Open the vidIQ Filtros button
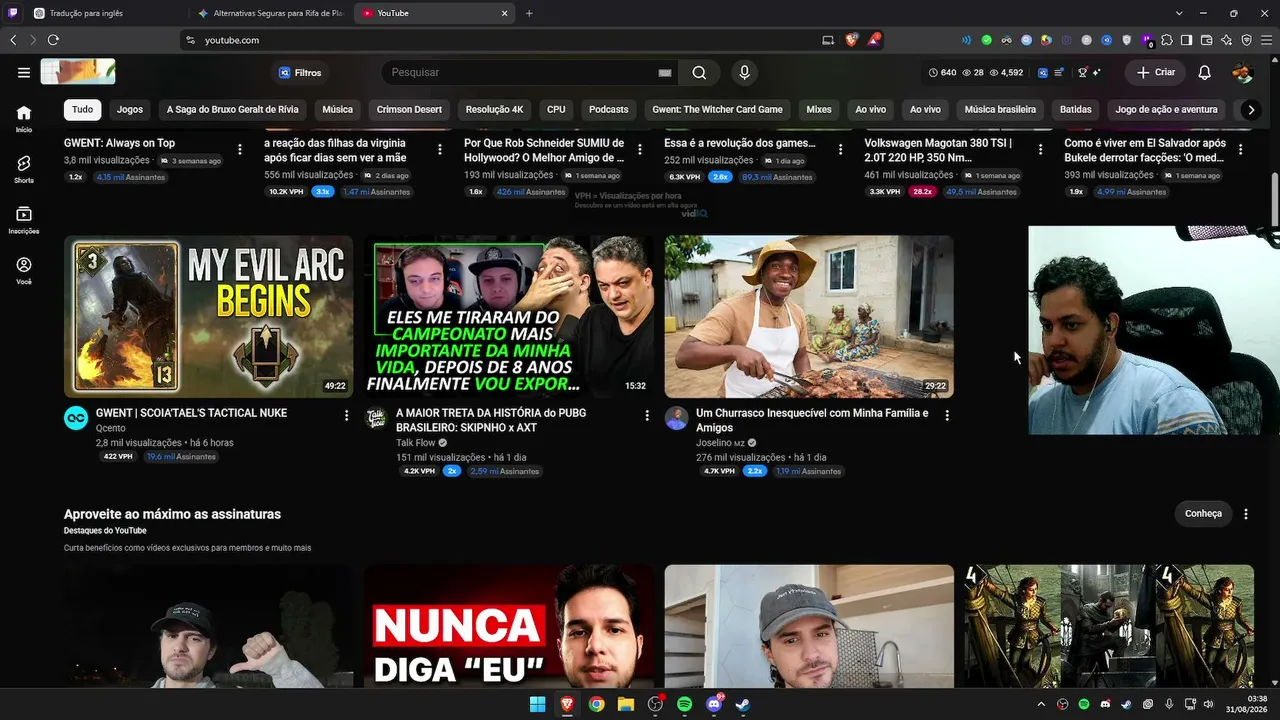Image resolution: width=1280 pixels, height=720 pixels. click(x=300, y=73)
